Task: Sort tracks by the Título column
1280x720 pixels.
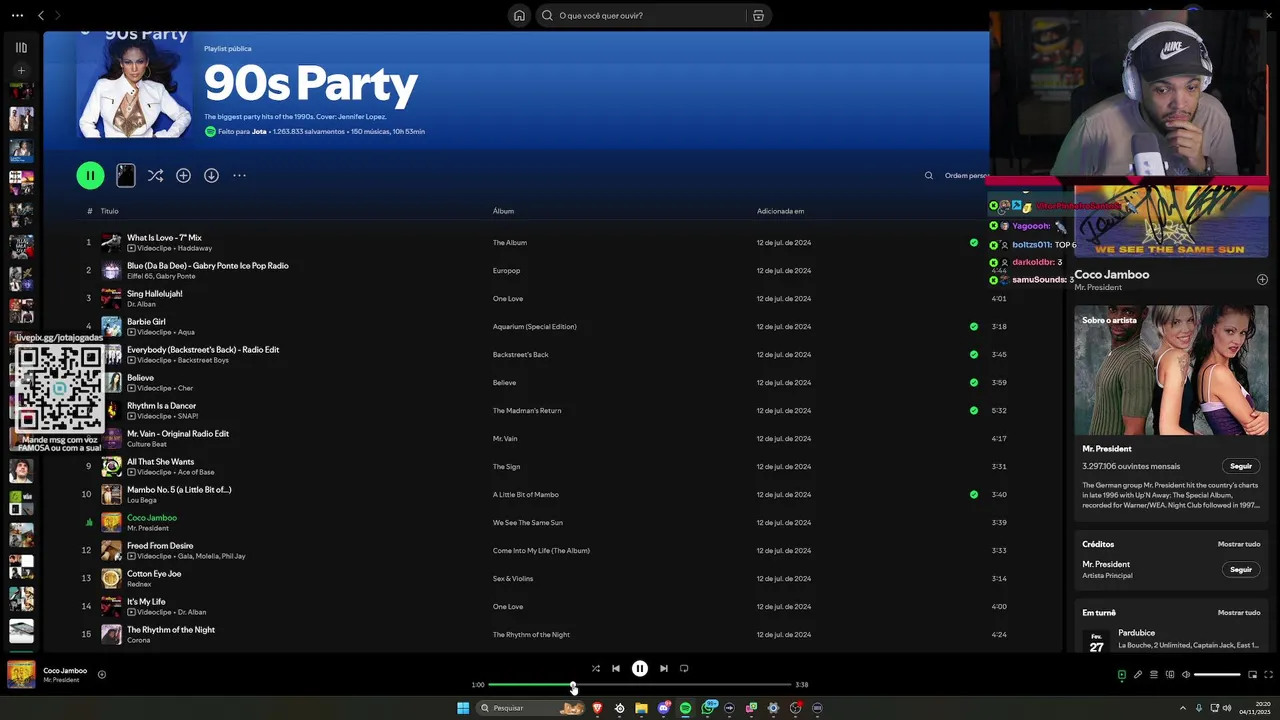Action: pos(109,211)
